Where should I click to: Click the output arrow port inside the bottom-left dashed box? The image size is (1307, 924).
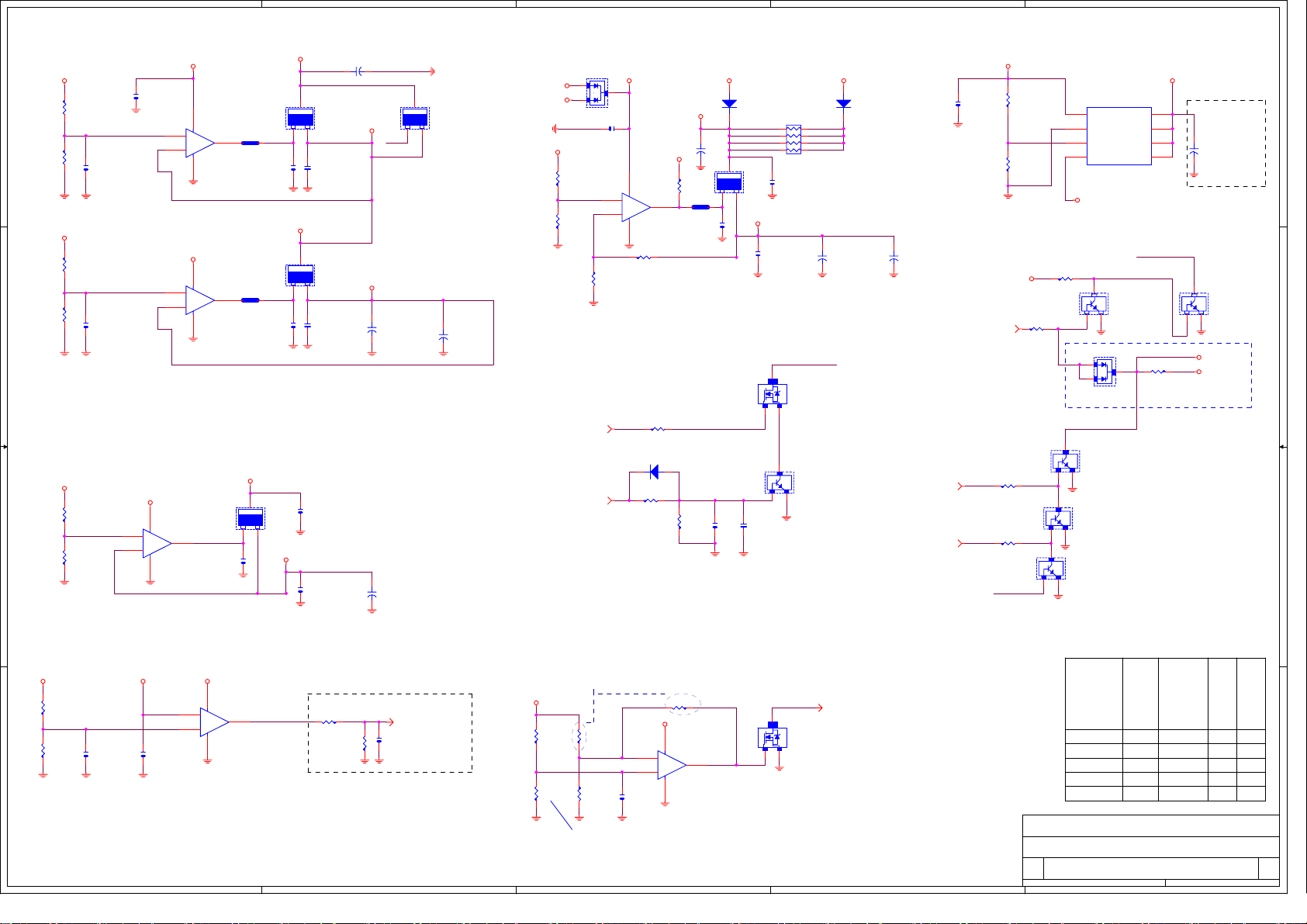tap(391, 722)
